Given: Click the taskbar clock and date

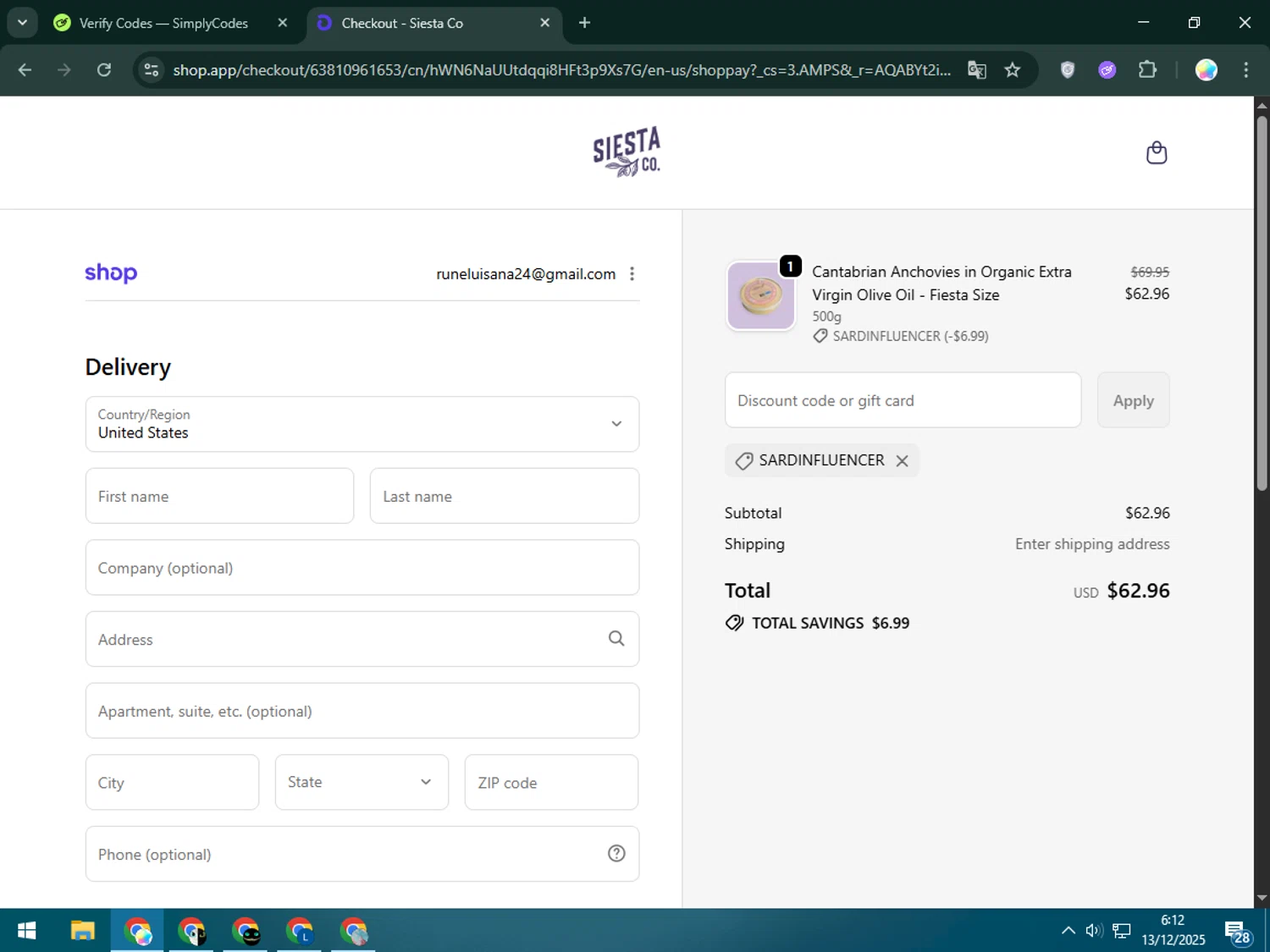Looking at the screenshot, I should pos(1173,931).
